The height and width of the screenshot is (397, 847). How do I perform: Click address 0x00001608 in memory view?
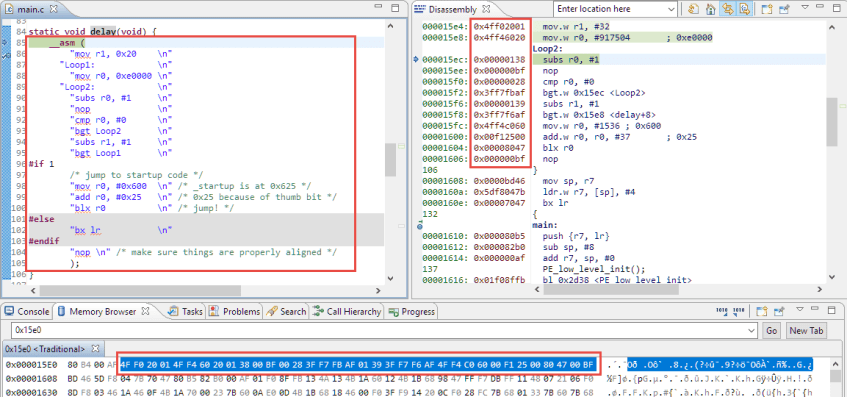[32, 378]
